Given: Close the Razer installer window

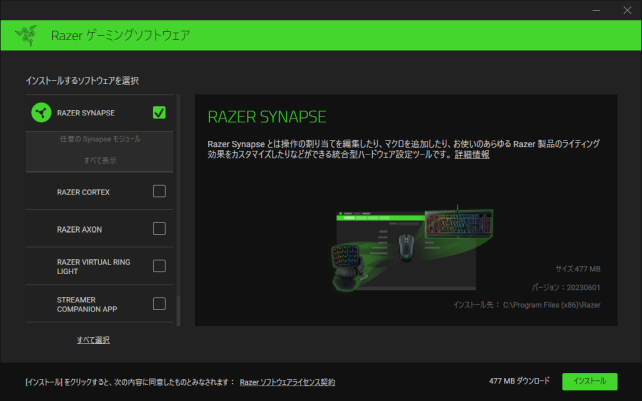Looking at the screenshot, I should (x=627, y=10).
